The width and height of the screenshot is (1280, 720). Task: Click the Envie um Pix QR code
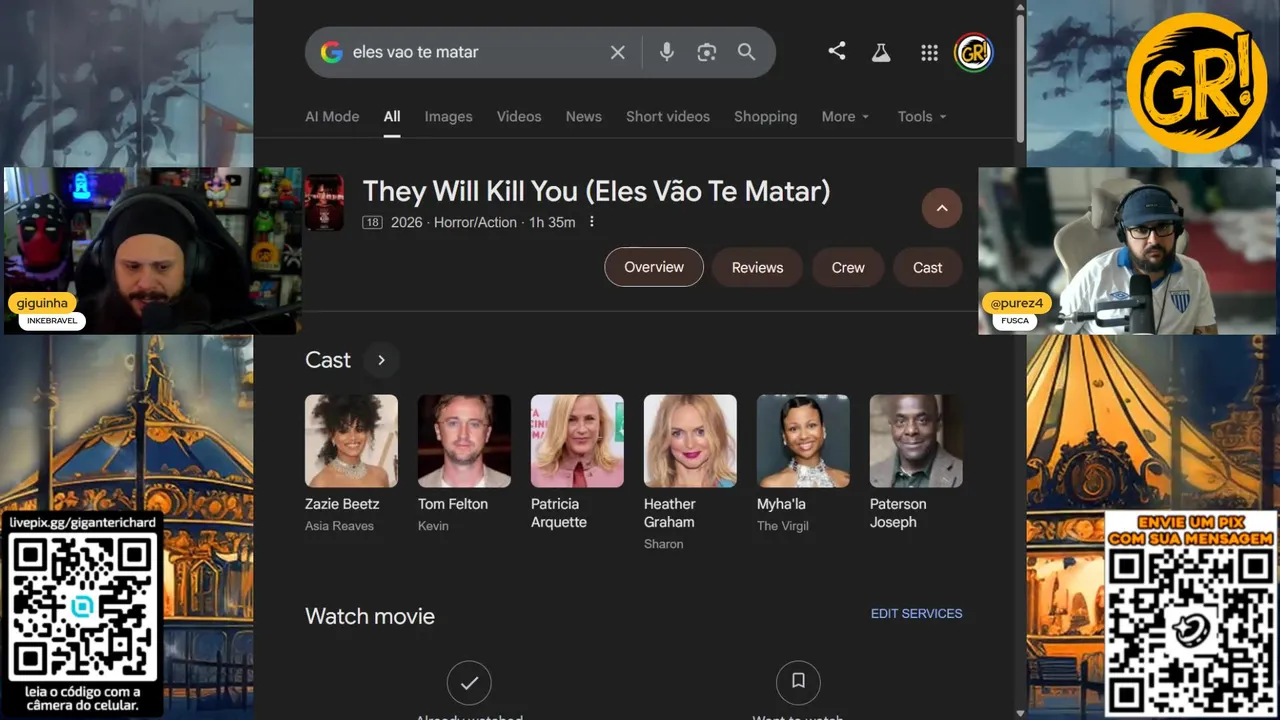(x=1191, y=631)
